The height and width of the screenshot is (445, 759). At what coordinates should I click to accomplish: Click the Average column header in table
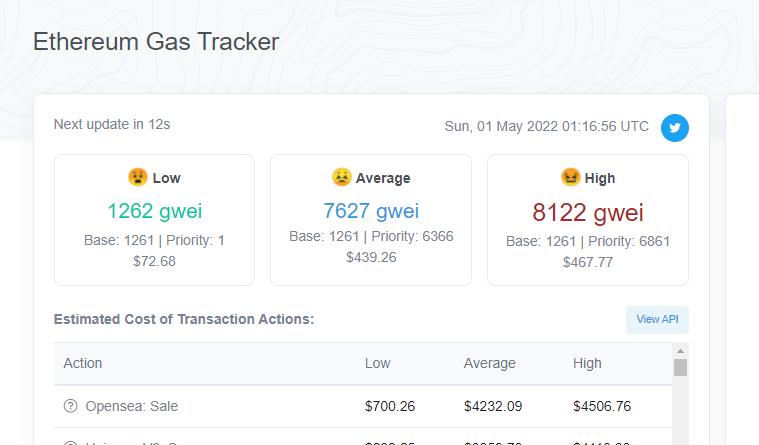tap(490, 363)
